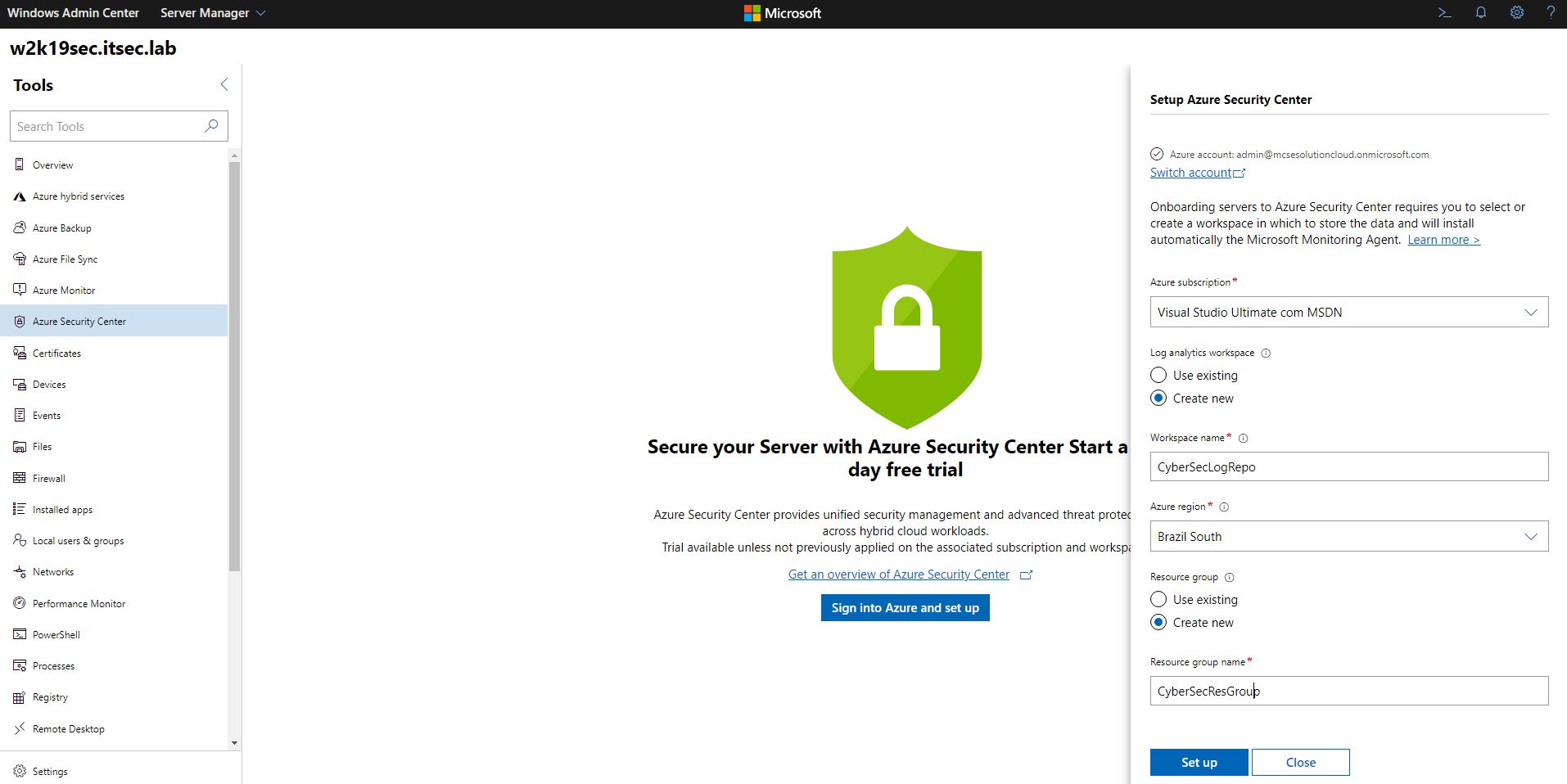Image resolution: width=1567 pixels, height=784 pixels.
Task: Click the Azure hybrid services icon
Action: [20, 196]
